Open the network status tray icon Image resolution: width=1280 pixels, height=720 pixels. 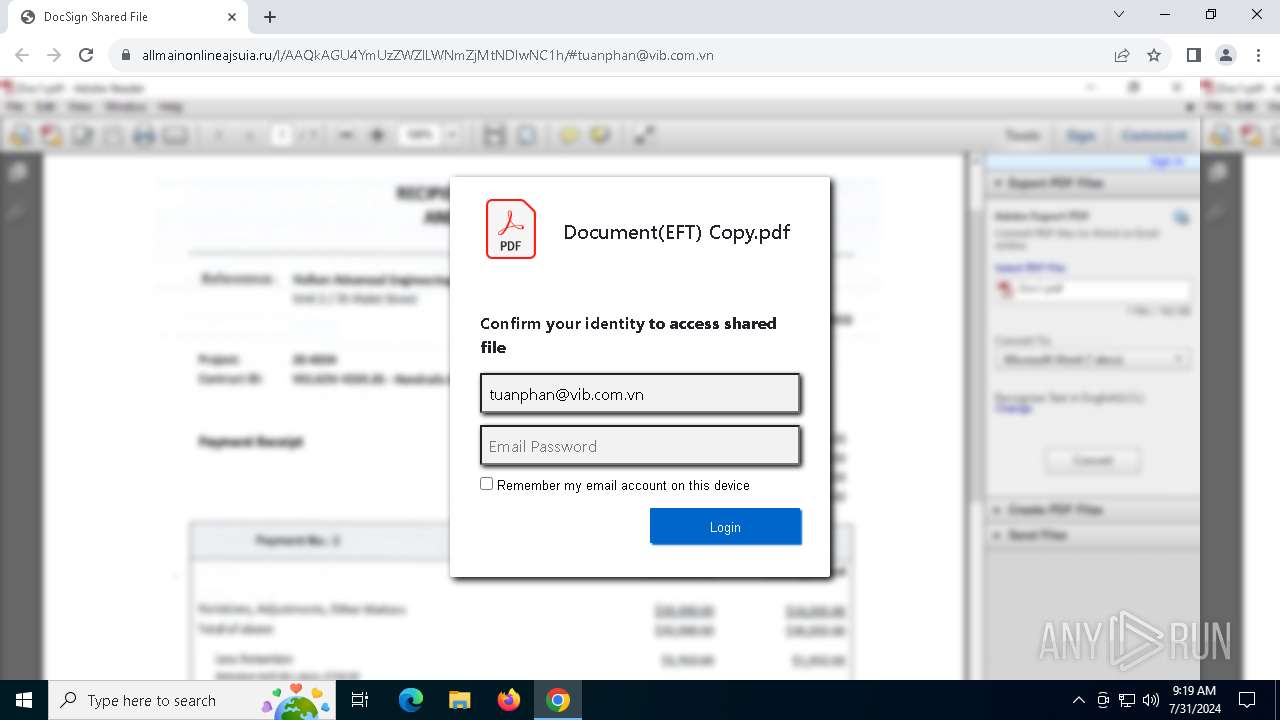pos(1127,700)
